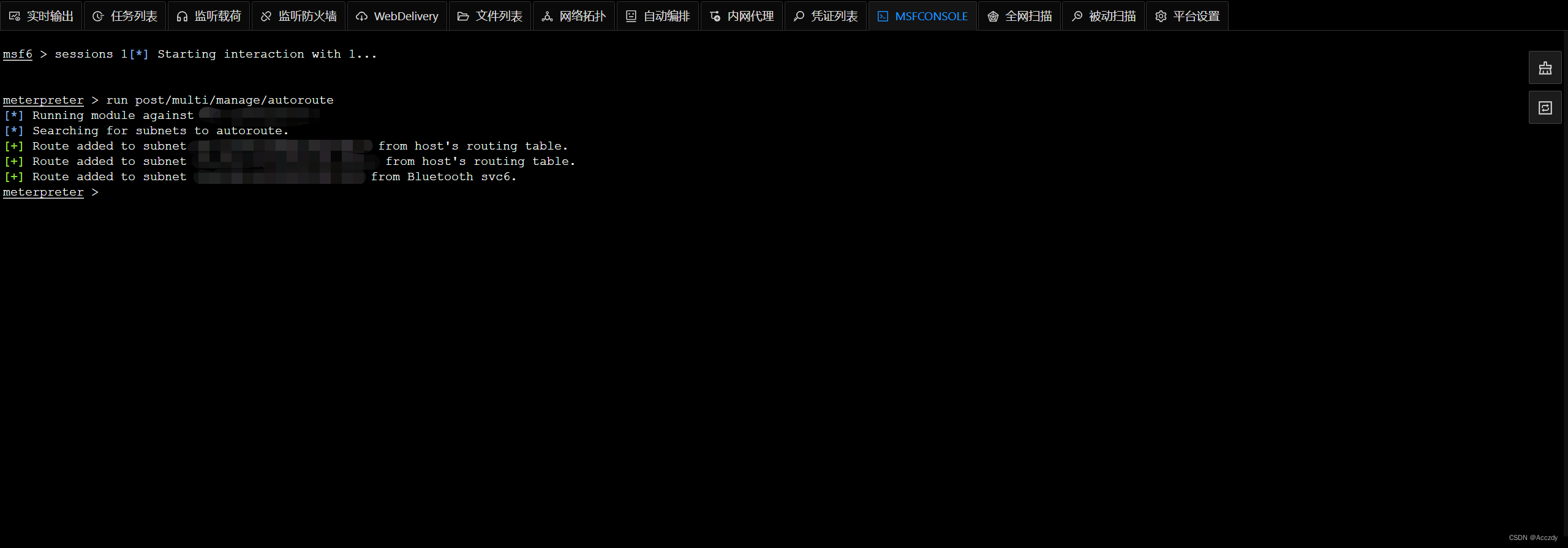Click the 被动扫描 search icon
This screenshot has width=1568, height=548.
[1077, 17]
